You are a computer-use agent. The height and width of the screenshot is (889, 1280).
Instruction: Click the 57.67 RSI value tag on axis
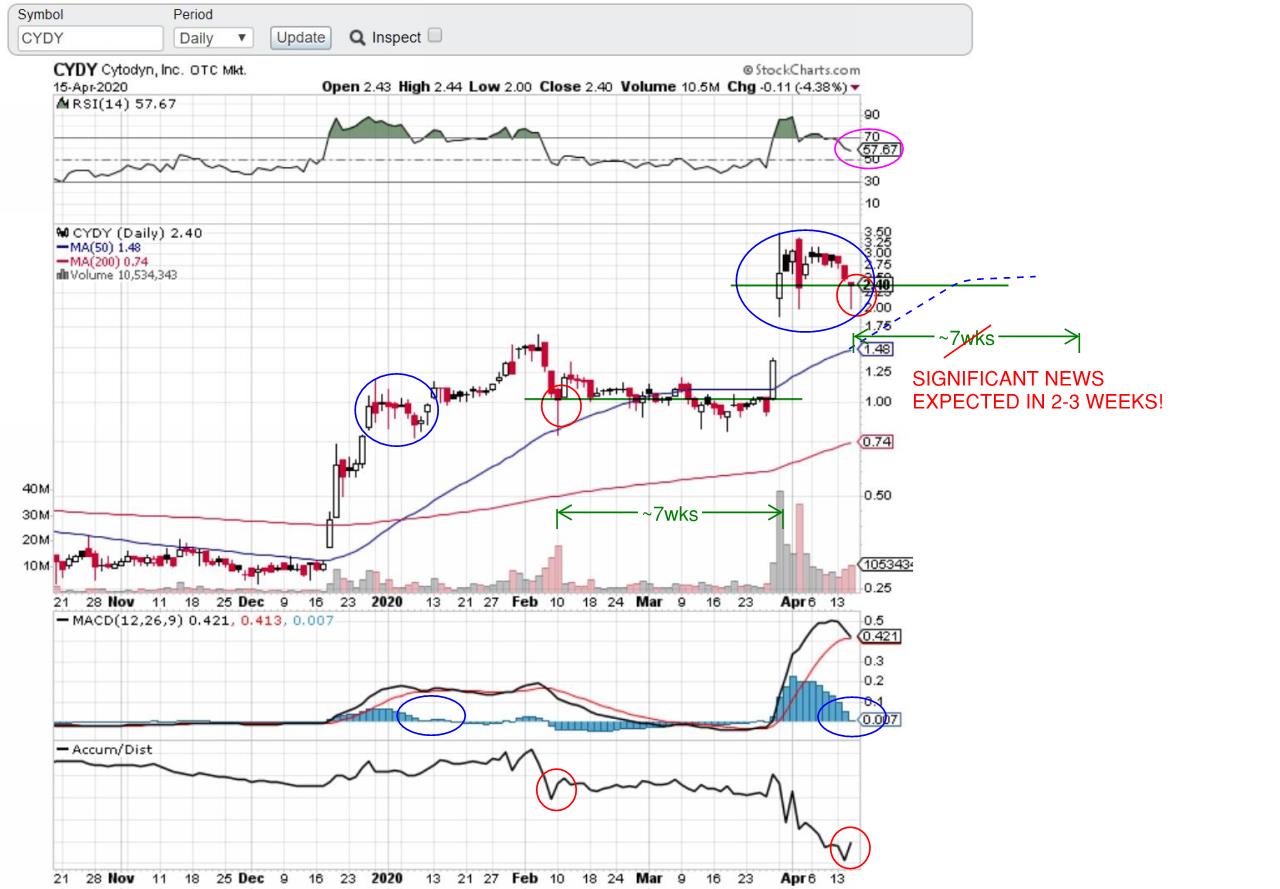(x=880, y=149)
